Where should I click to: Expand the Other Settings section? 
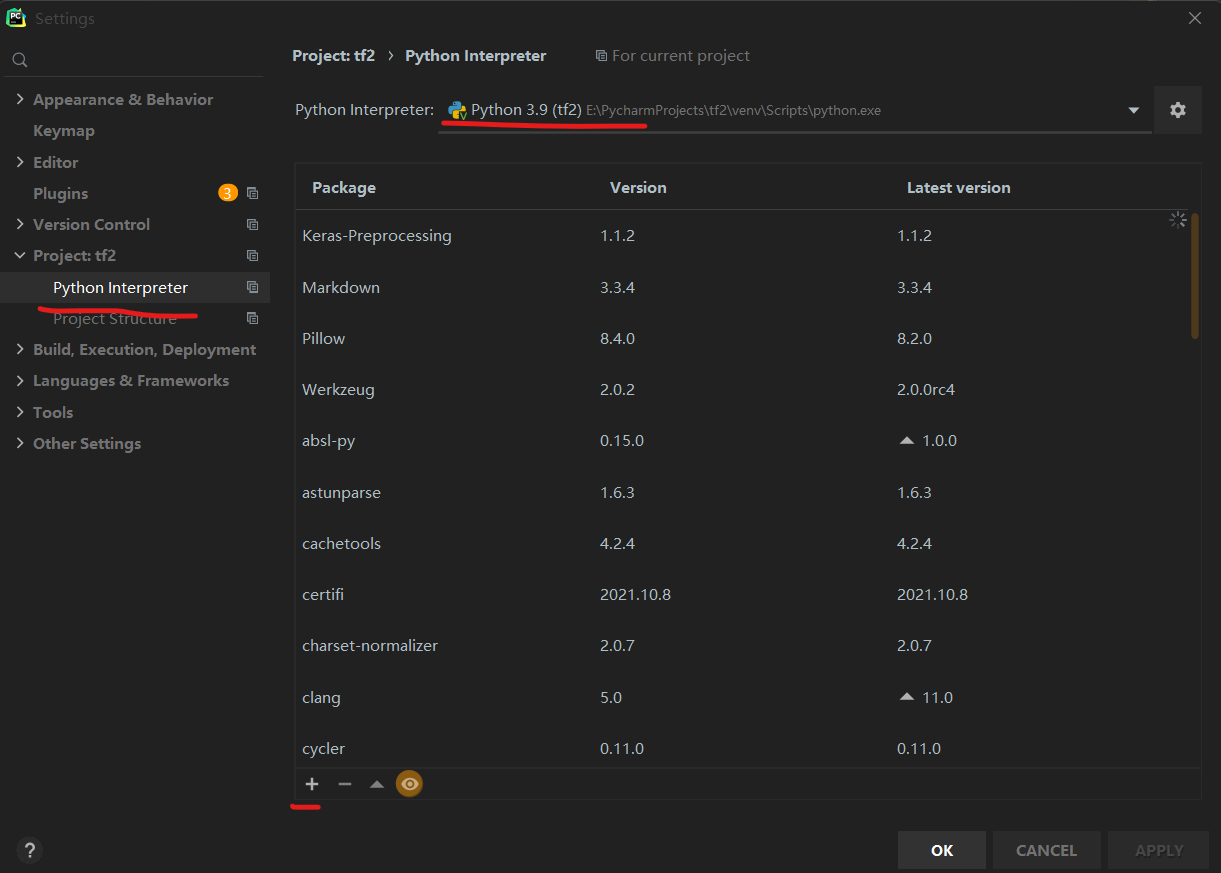20,443
